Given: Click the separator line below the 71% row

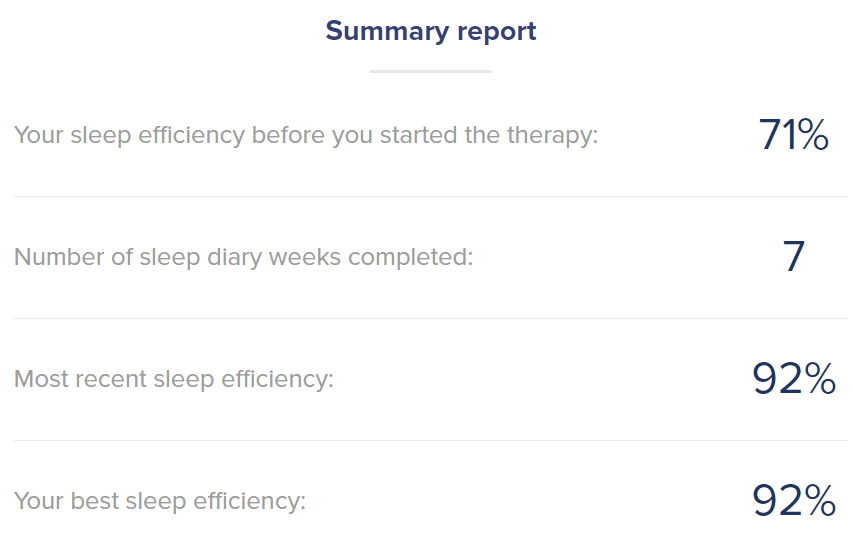Looking at the screenshot, I should (430, 196).
